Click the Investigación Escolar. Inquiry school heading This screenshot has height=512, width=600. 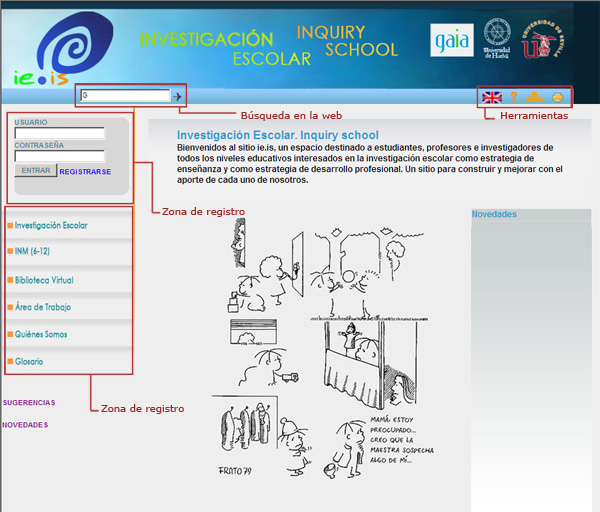click(277, 135)
